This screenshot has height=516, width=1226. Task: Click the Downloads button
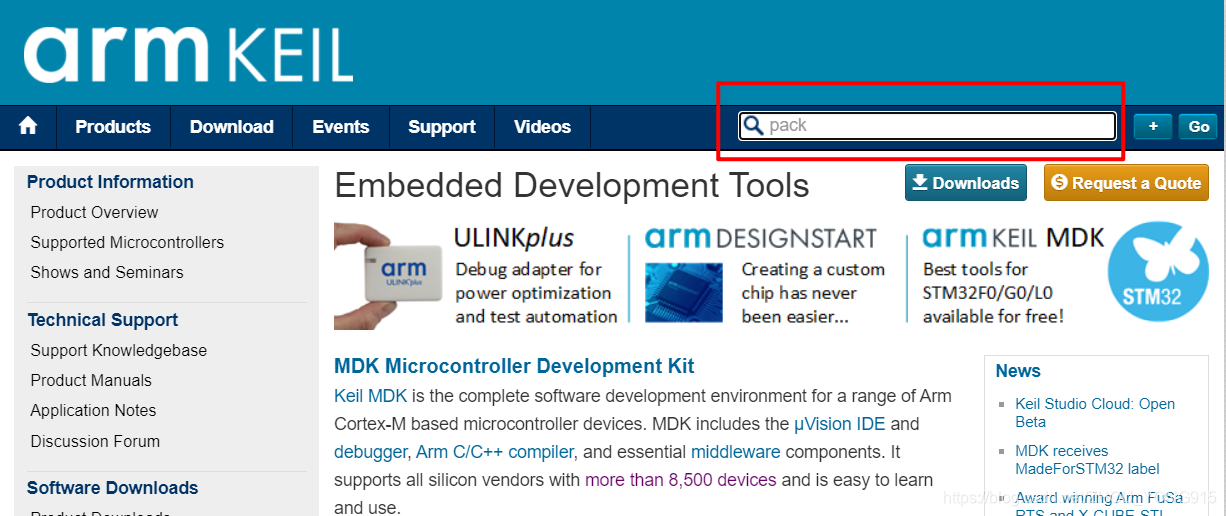(x=966, y=183)
